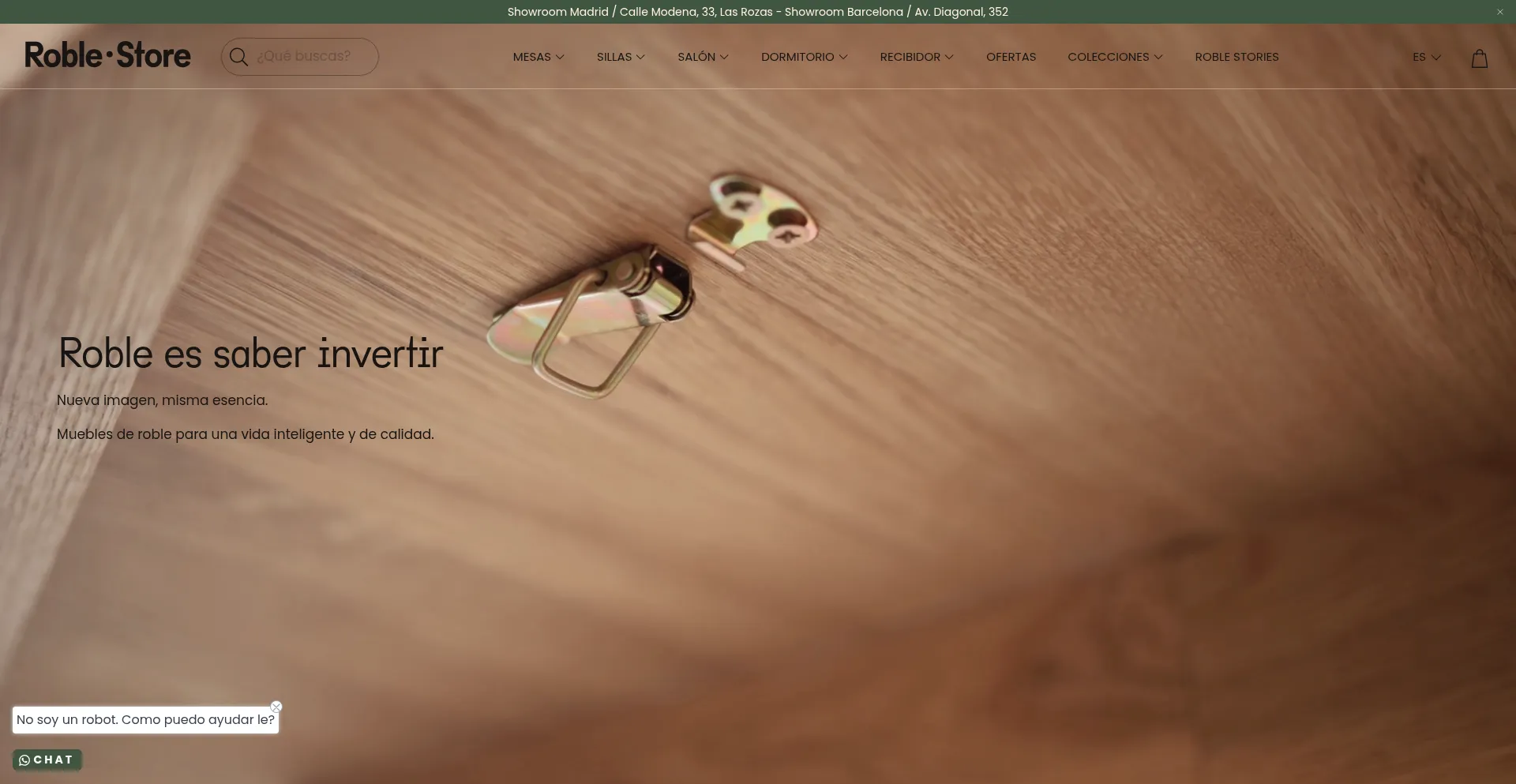This screenshot has width=1516, height=784.
Task: Dismiss the chat bubble message
Action: click(x=276, y=707)
